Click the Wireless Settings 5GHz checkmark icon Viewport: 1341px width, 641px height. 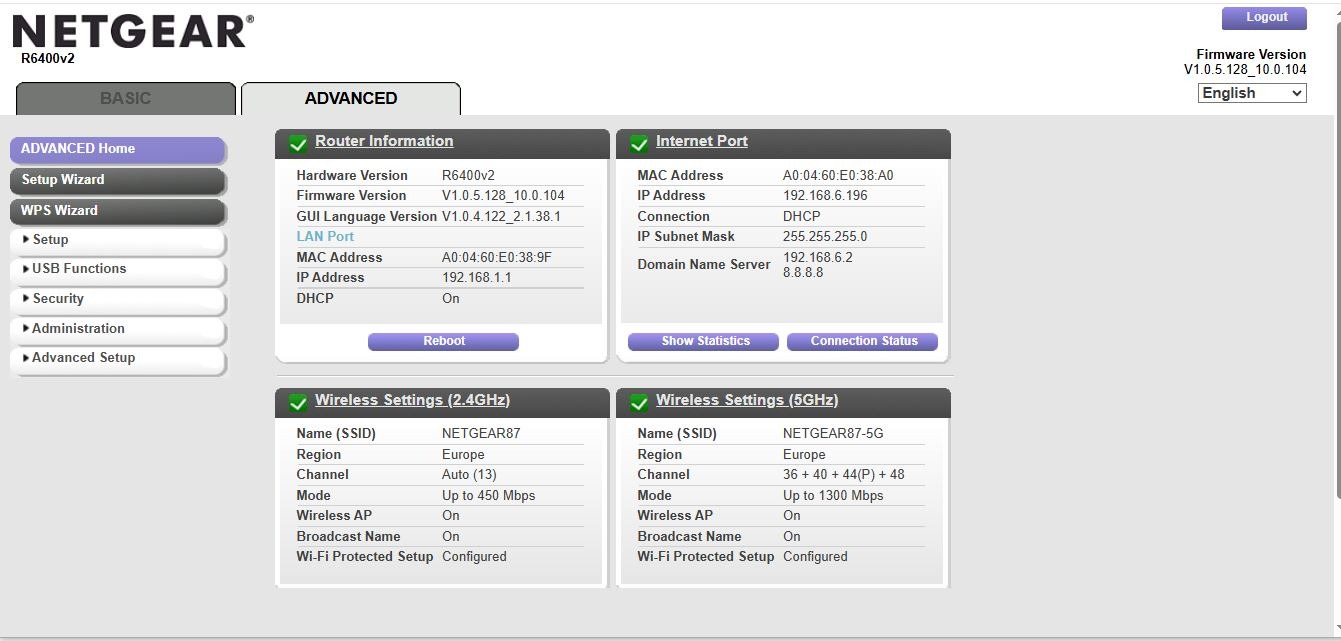(x=639, y=403)
